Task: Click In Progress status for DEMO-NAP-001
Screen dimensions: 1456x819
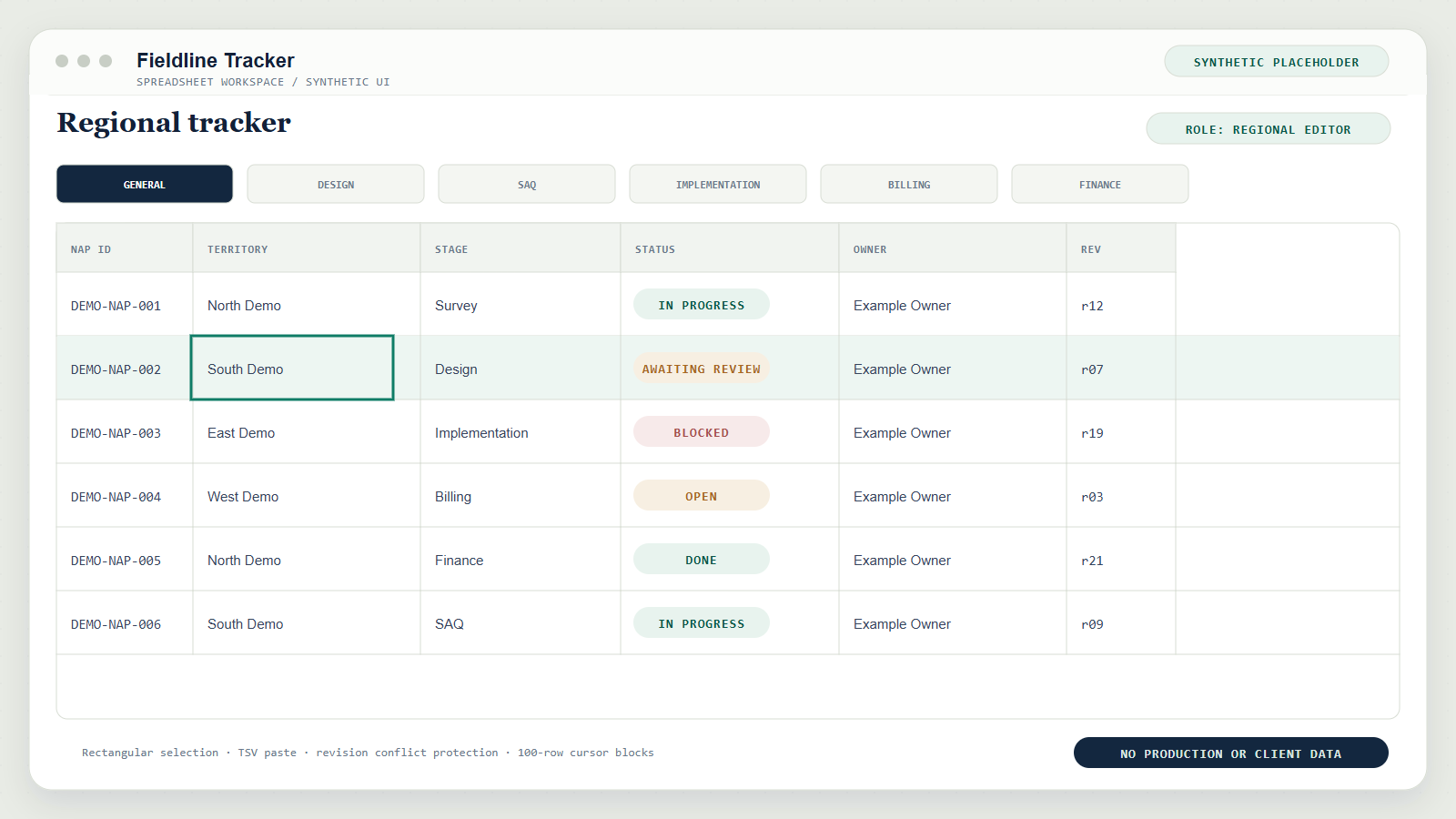Action: (x=702, y=305)
